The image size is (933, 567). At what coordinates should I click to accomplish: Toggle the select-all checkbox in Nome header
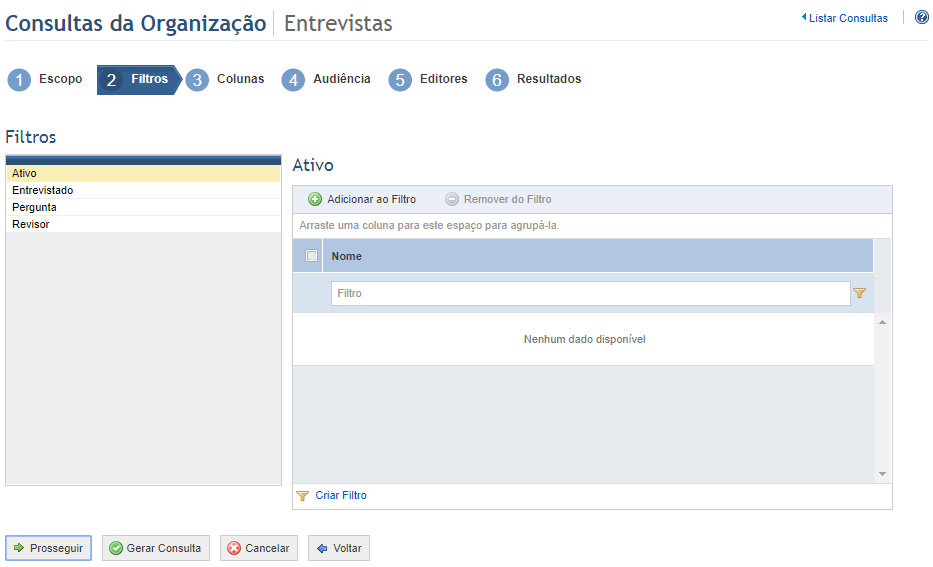click(x=311, y=256)
